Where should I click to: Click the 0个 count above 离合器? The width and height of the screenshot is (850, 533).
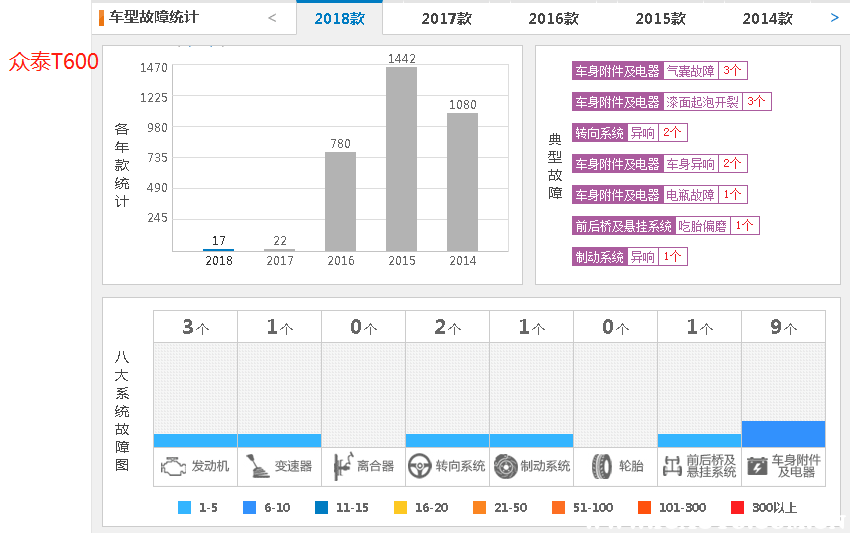click(363, 327)
